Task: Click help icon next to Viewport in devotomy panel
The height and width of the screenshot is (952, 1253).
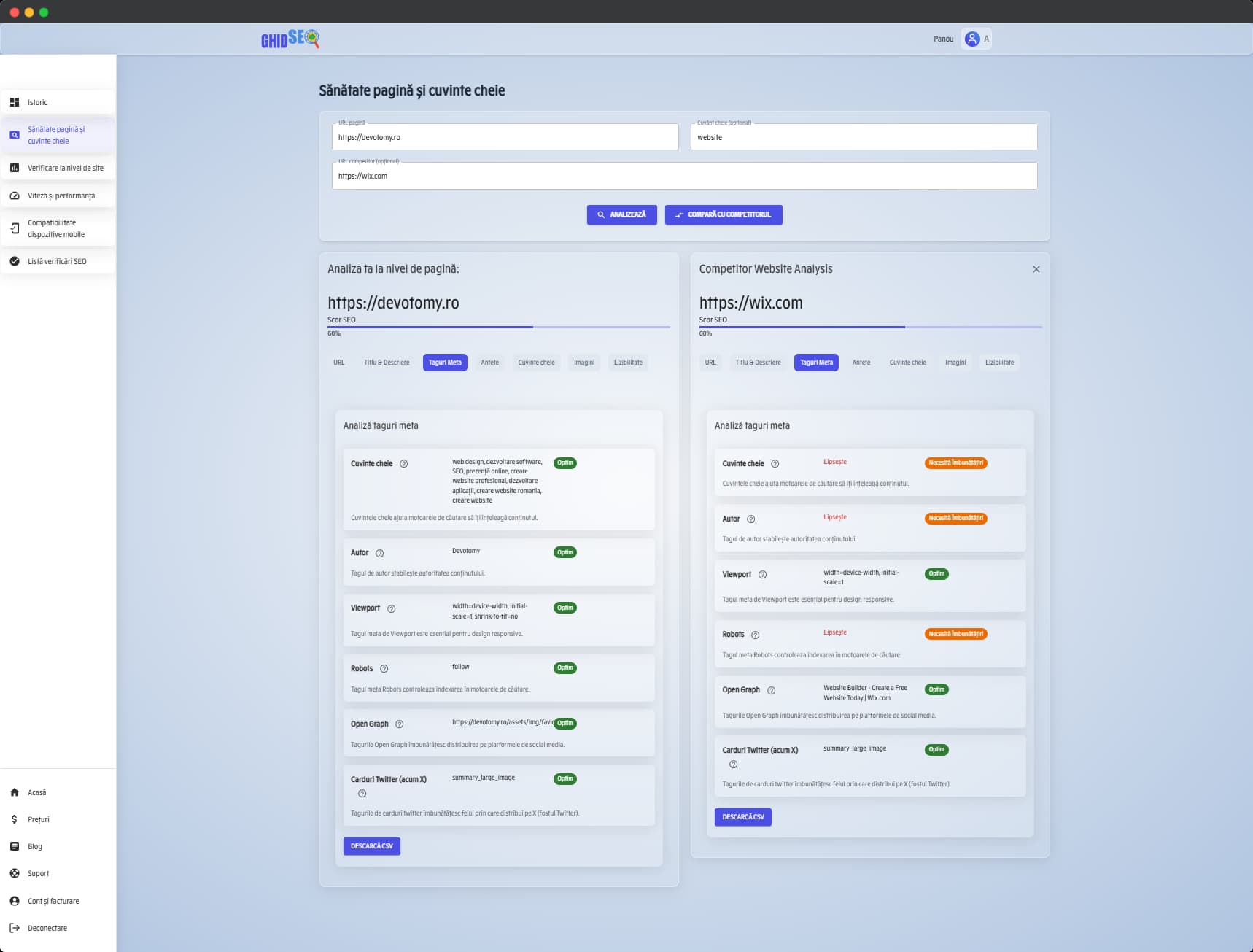Action: click(x=391, y=608)
